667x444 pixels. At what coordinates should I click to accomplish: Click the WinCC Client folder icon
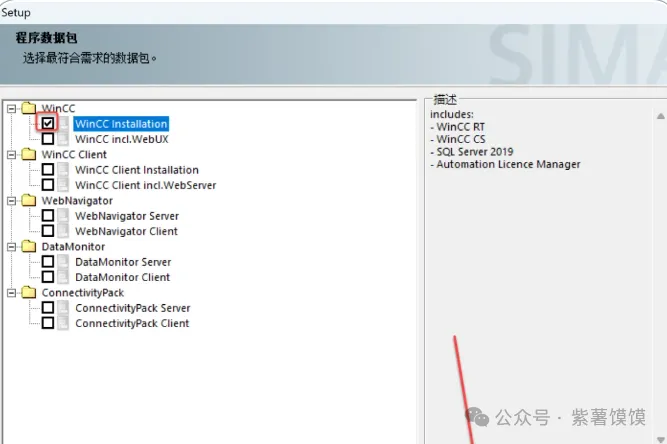(x=28, y=155)
